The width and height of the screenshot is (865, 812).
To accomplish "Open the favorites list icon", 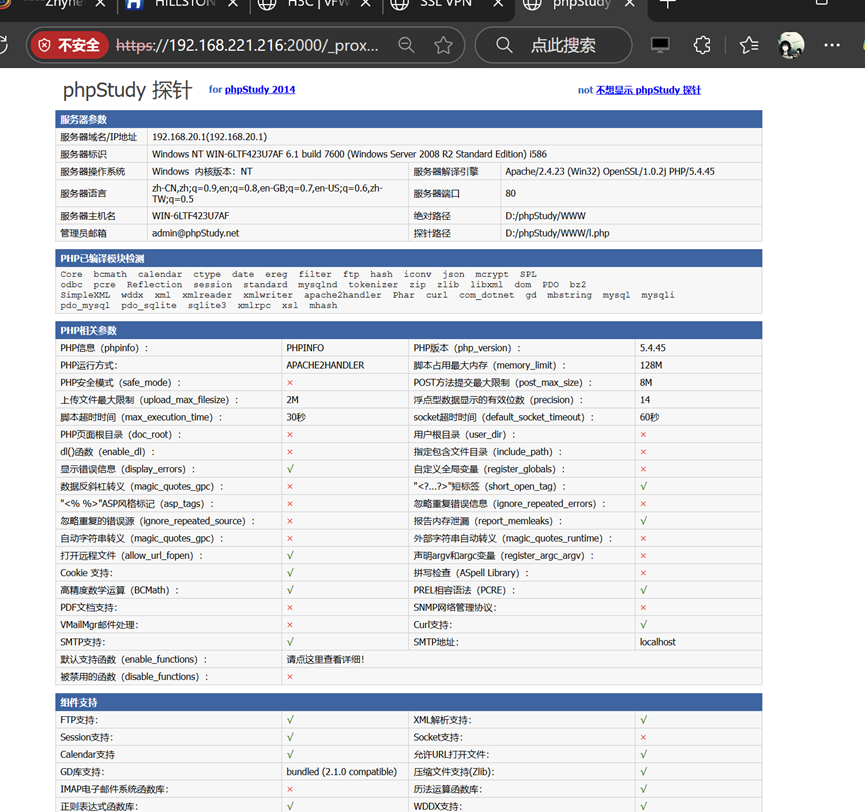I will (x=749, y=45).
